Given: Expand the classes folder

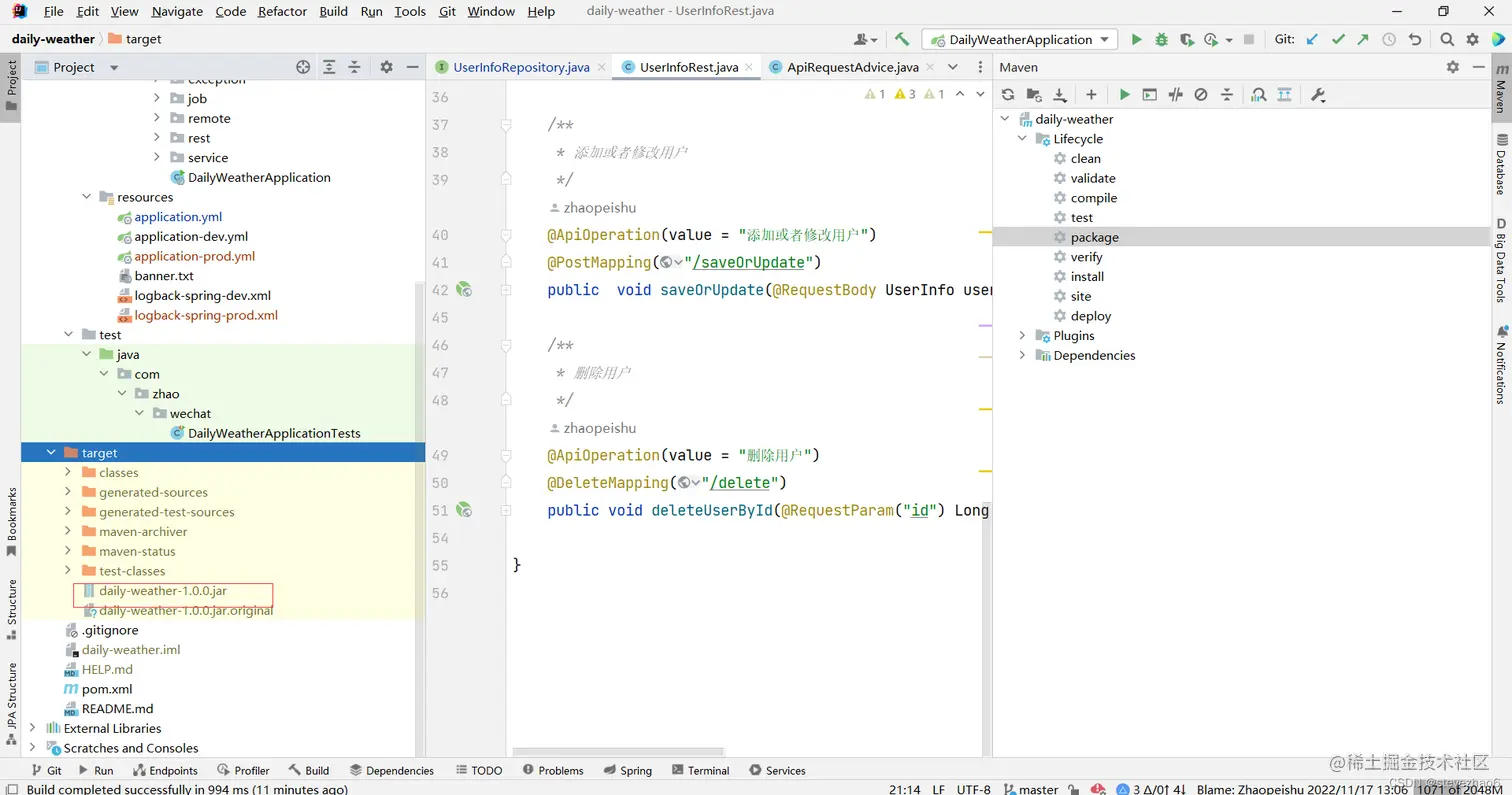Looking at the screenshot, I should coord(68,472).
